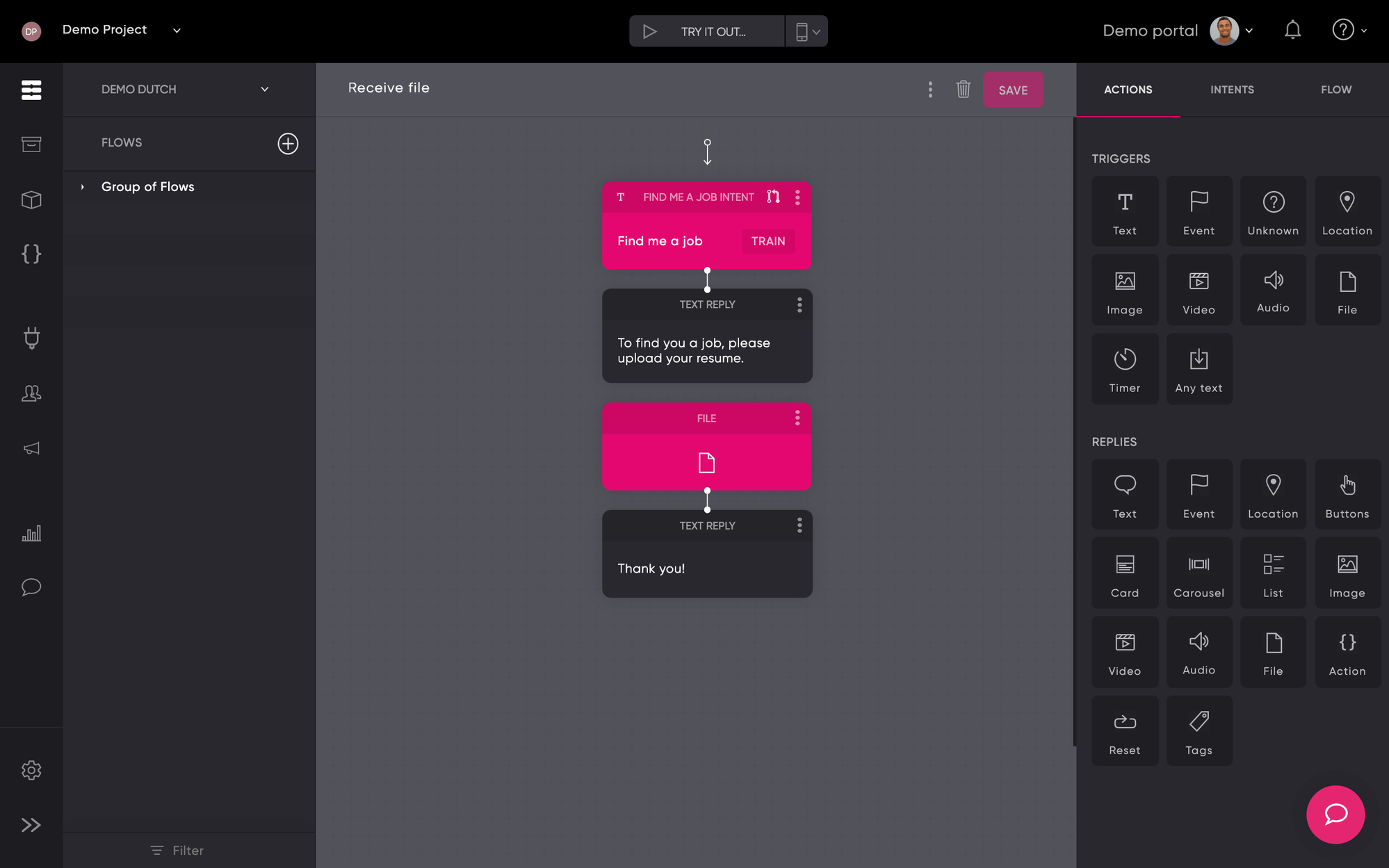Open the plug integrations sidebar icon

coord(31,338)
